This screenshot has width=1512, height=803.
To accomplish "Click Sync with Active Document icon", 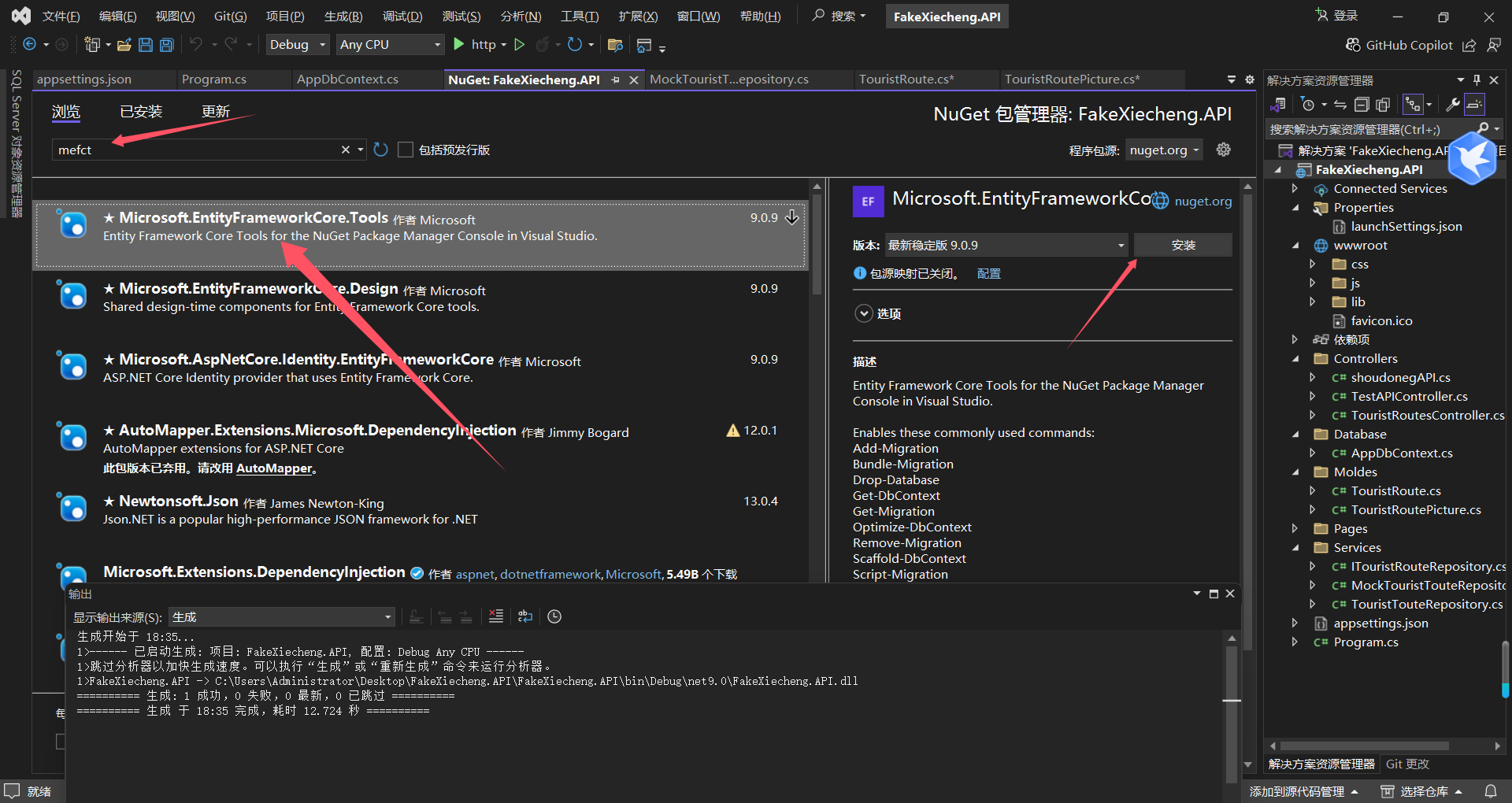I will (1340, 105).
